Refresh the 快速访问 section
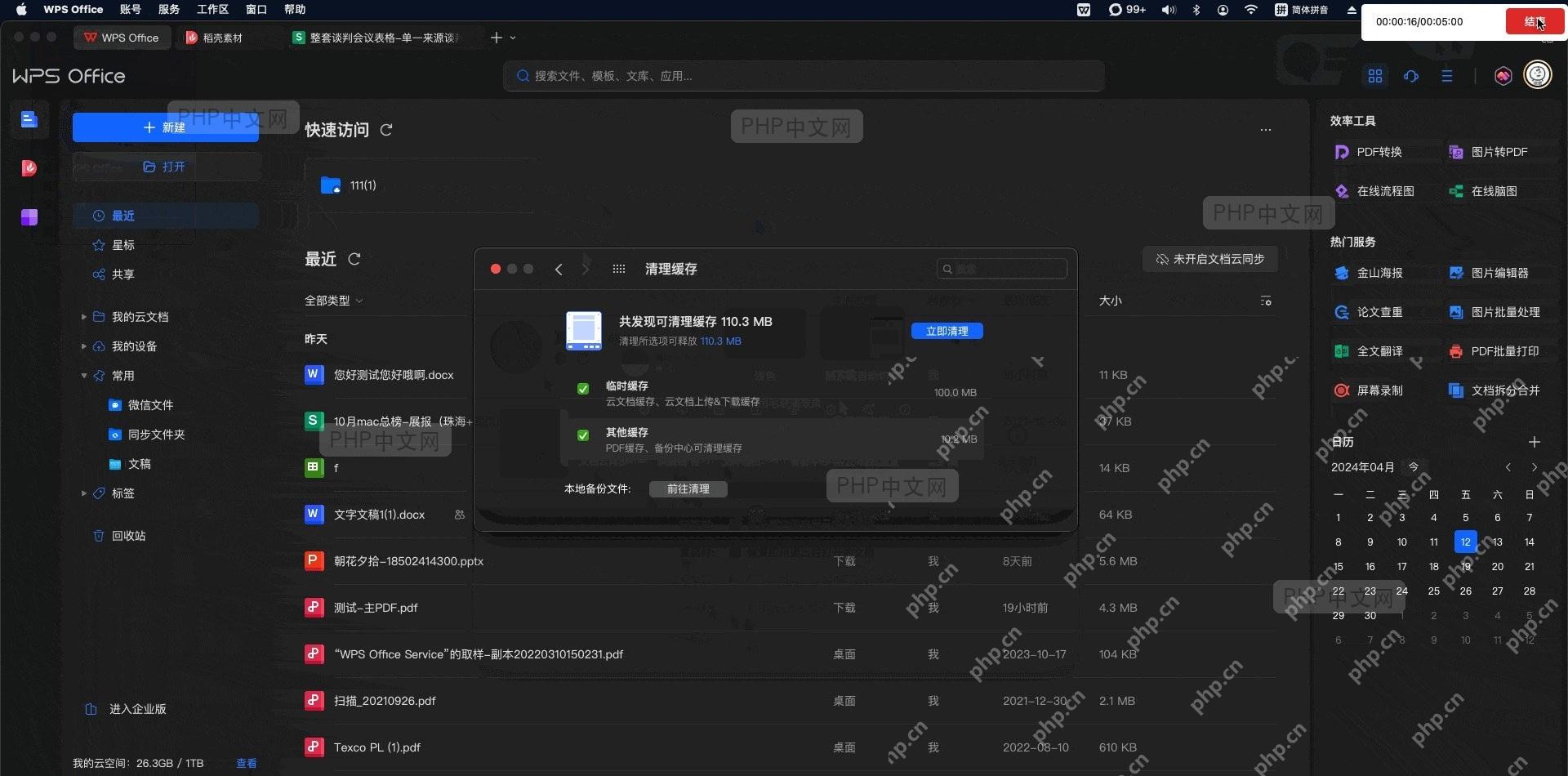 point(386,130)
